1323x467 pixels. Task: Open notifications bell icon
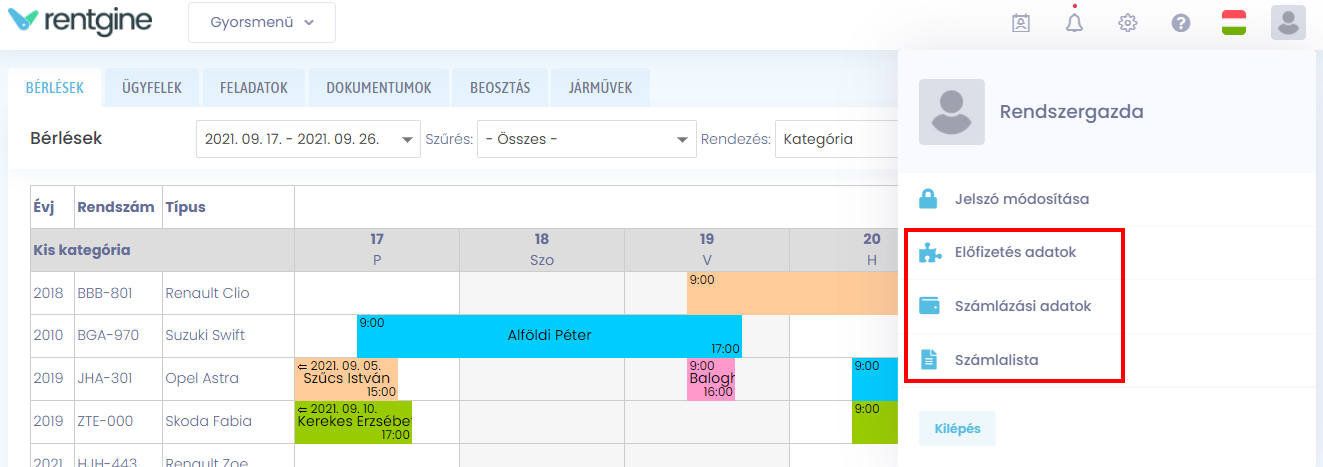point(1074,23)
